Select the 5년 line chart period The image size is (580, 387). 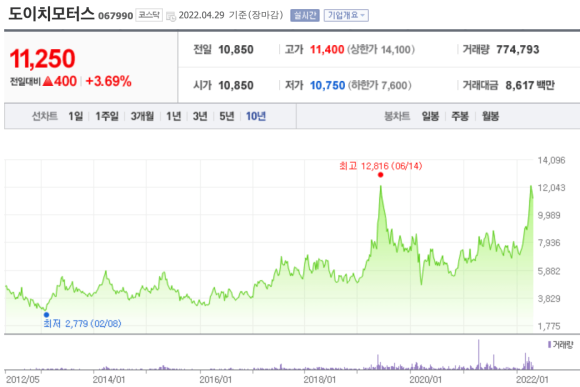227,116
